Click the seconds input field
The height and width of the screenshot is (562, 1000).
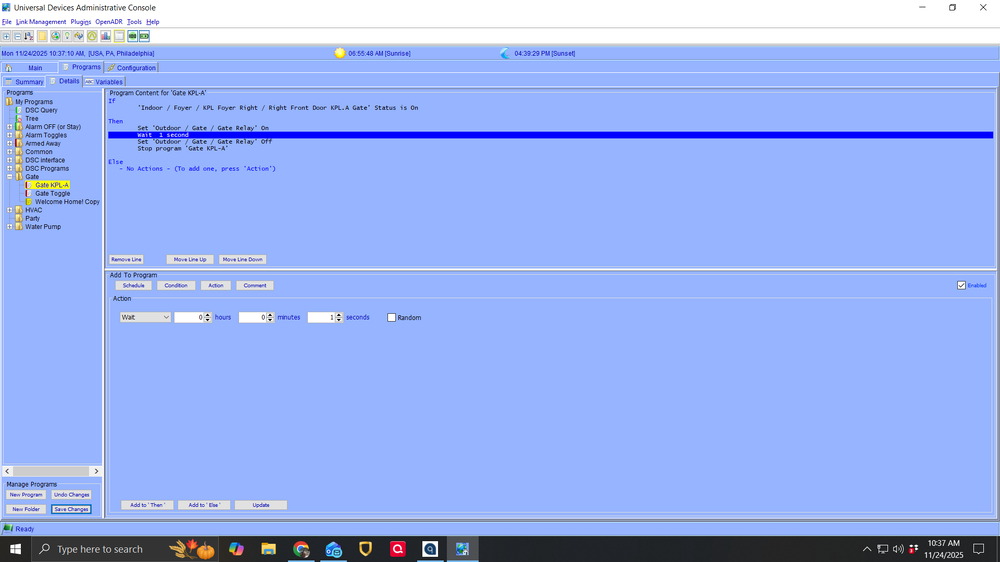(x=319, y=317)
